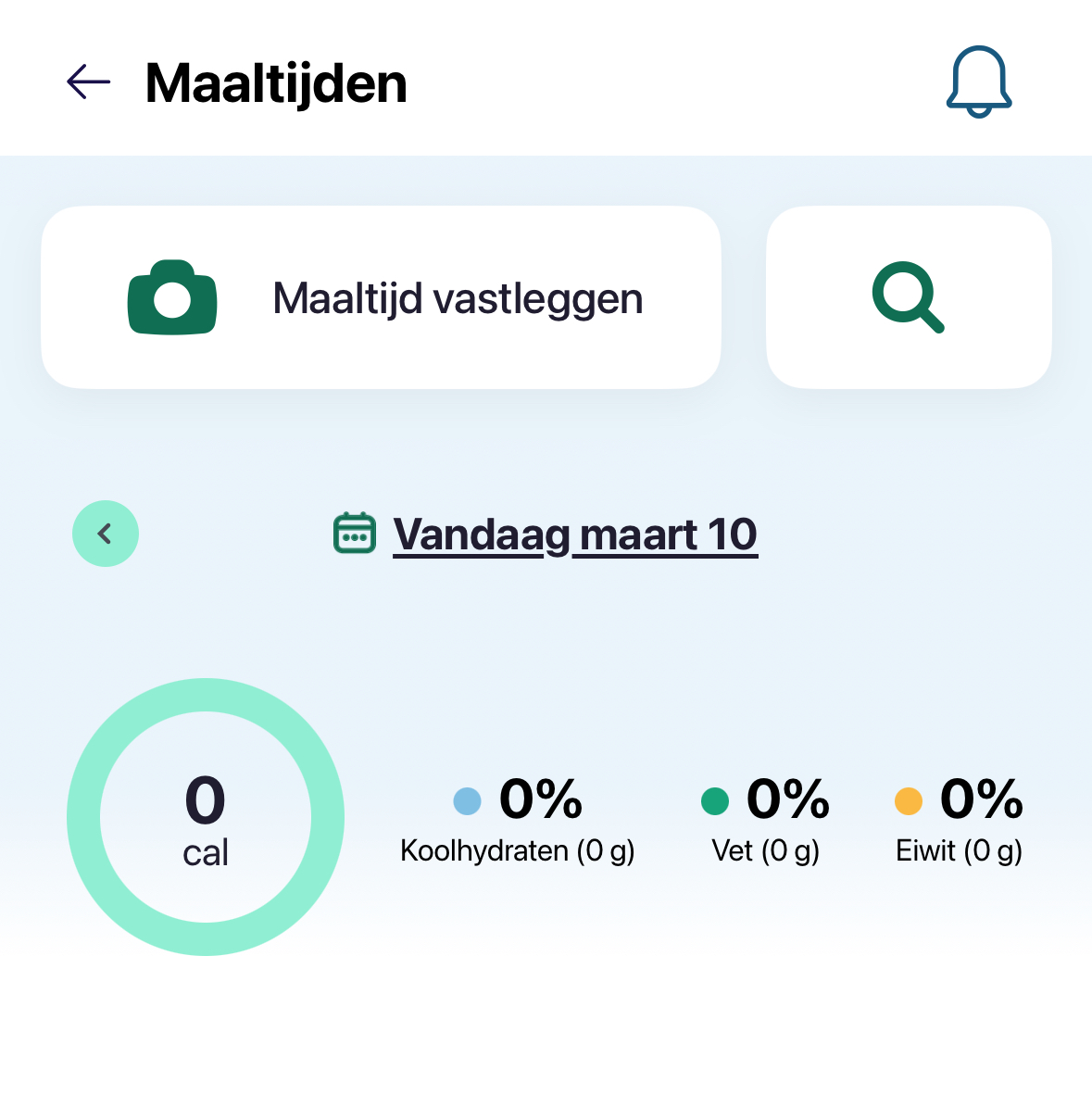Select the Koolhydraten 0% percentage value
Viewport: 1092px width, 1107px height.
[x=541, y=799]
